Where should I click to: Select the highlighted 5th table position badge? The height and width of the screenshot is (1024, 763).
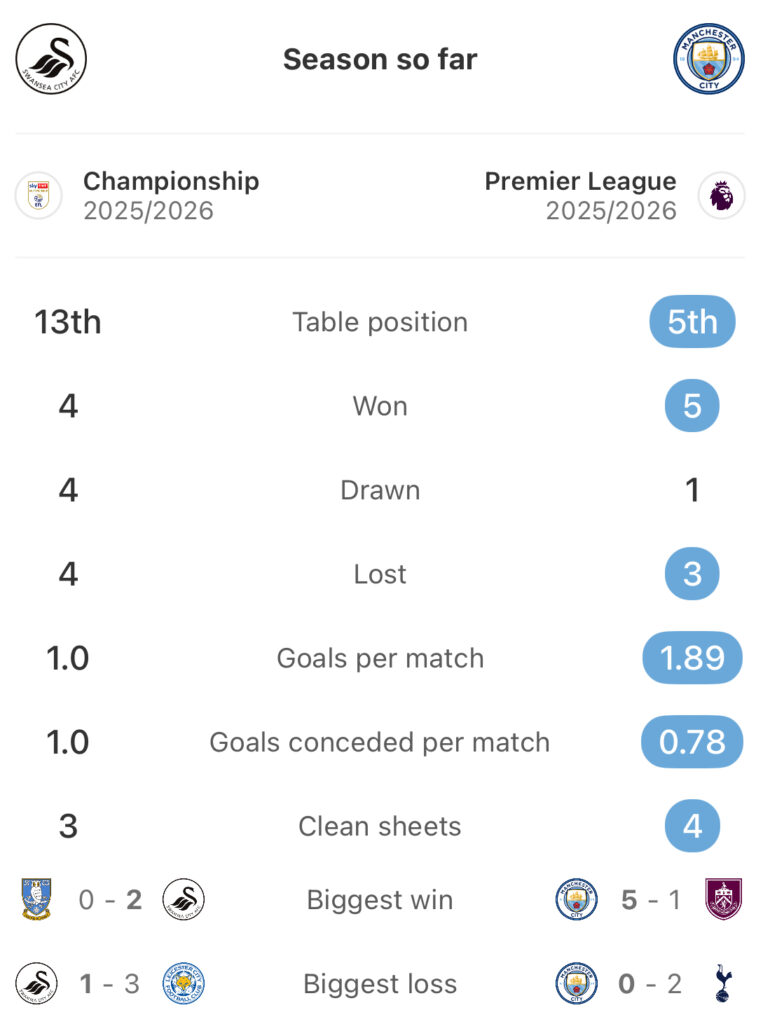(x=692, y=322)
